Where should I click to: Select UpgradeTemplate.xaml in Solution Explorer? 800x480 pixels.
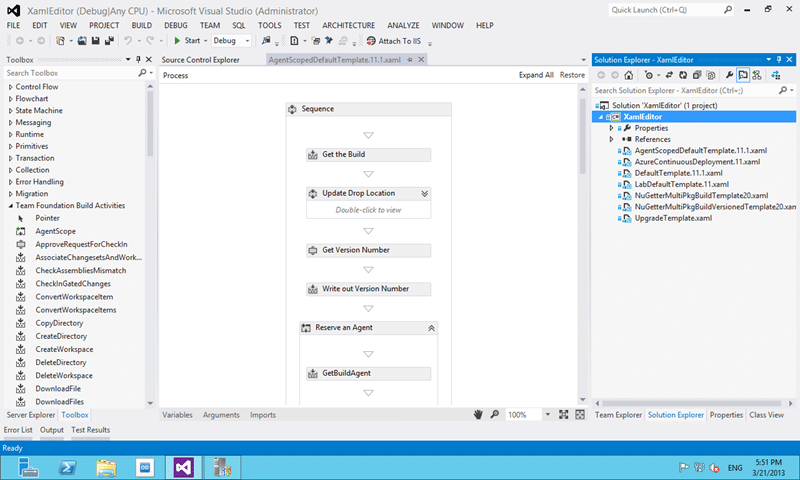pos(673,218)
